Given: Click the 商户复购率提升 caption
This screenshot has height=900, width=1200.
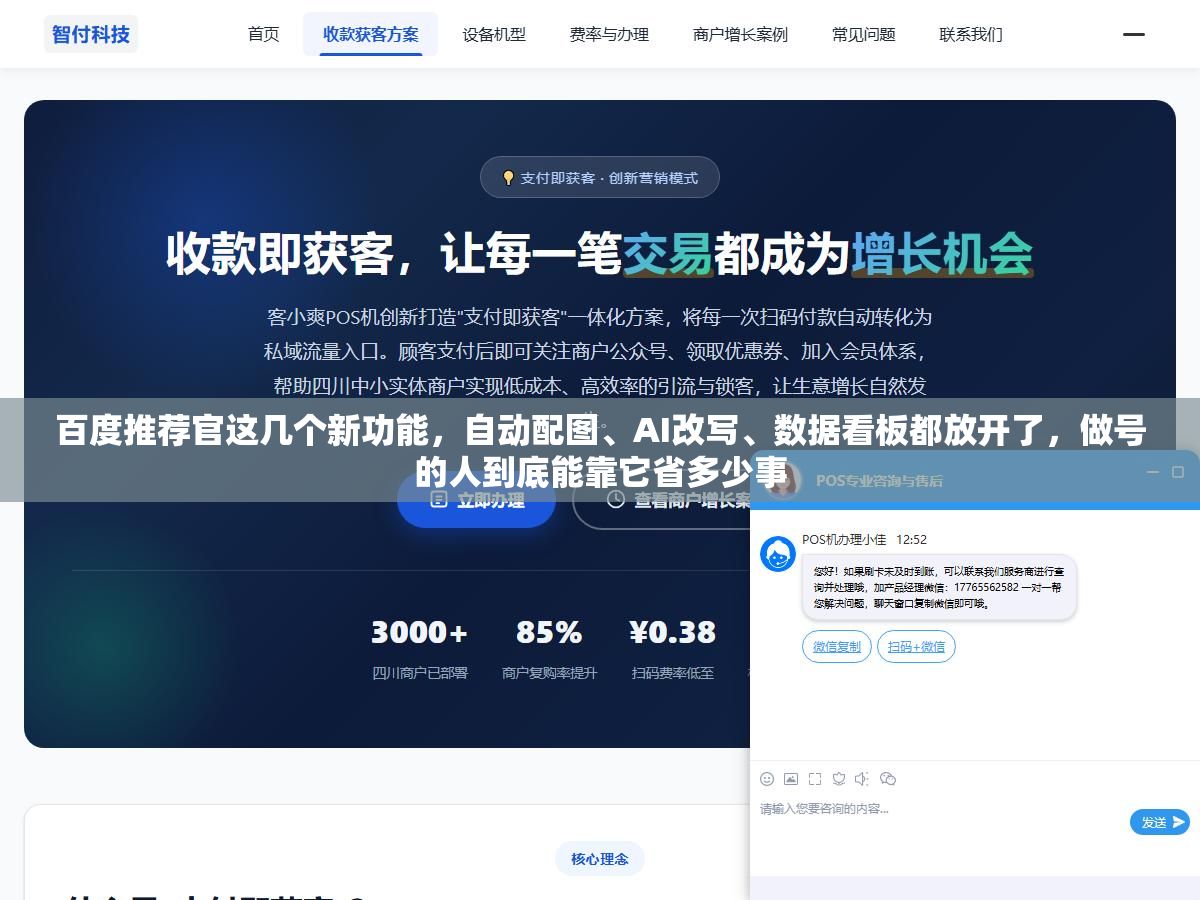Looking at the screenshot, I should click(549, 673).
